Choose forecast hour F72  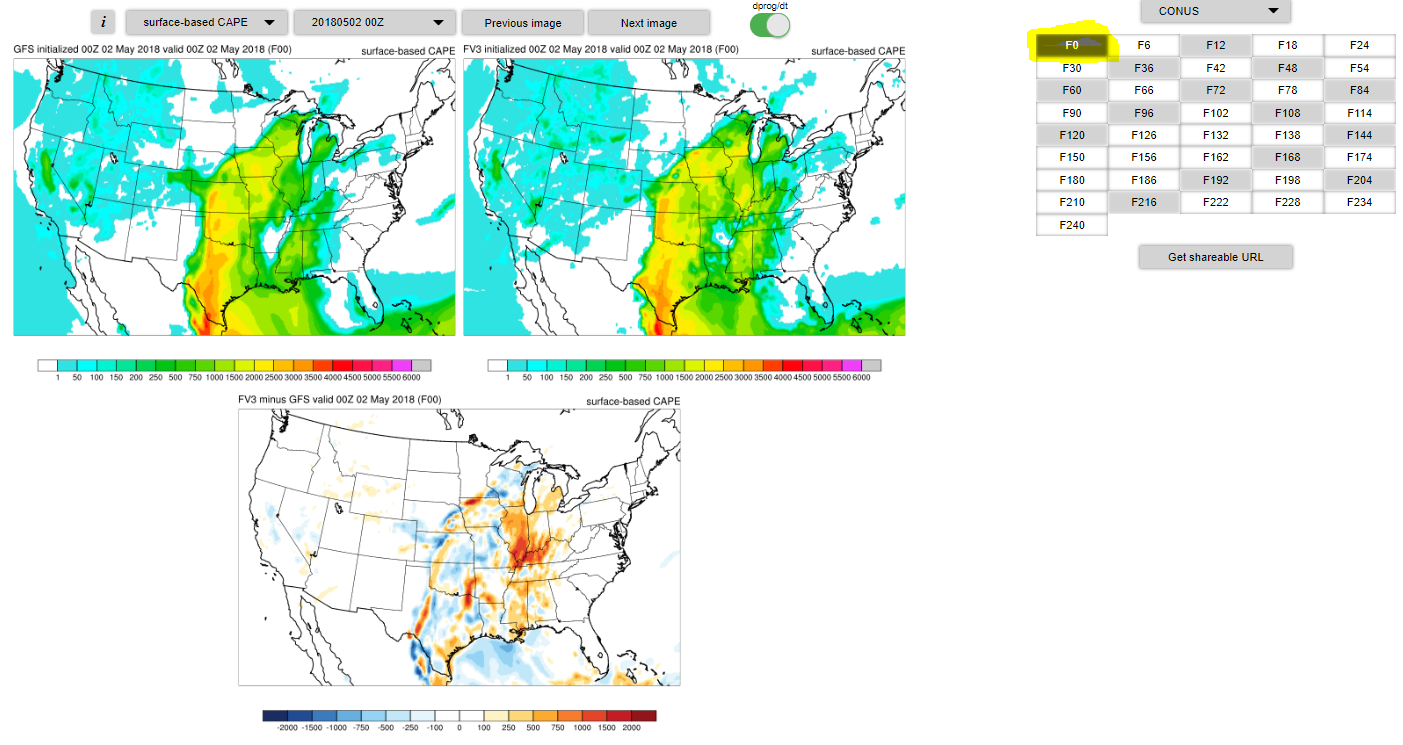tap(1215, 90)
